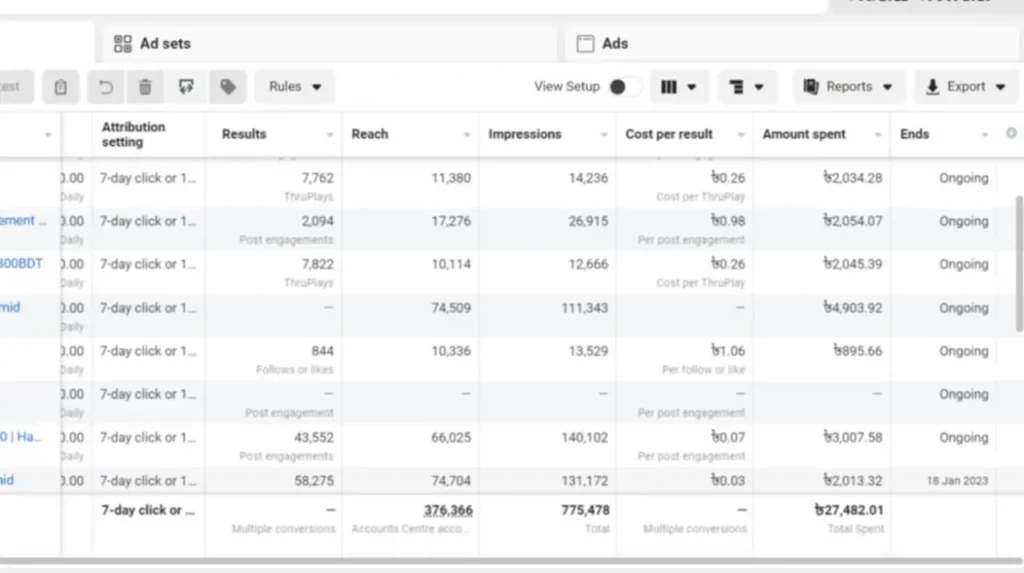The height and width of the screenshot is (573, 1024).
Task: Click the horizontal scrollbar at table bottom
Action: [x=500, y=562]
